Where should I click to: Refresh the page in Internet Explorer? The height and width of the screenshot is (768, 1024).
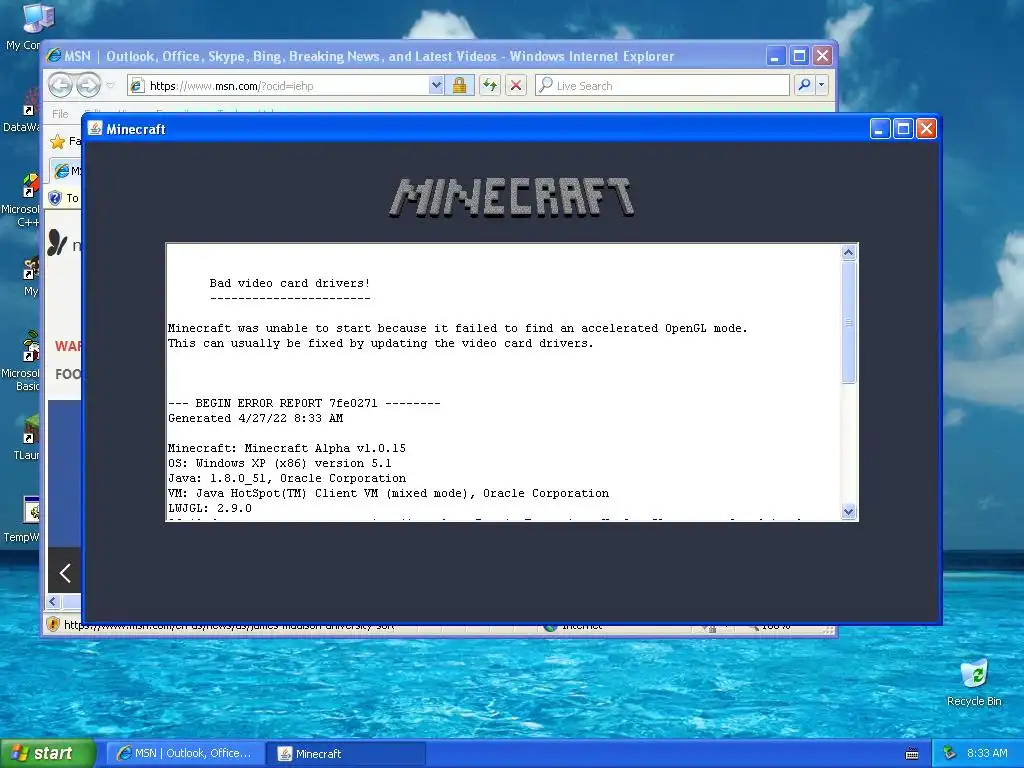490,86
